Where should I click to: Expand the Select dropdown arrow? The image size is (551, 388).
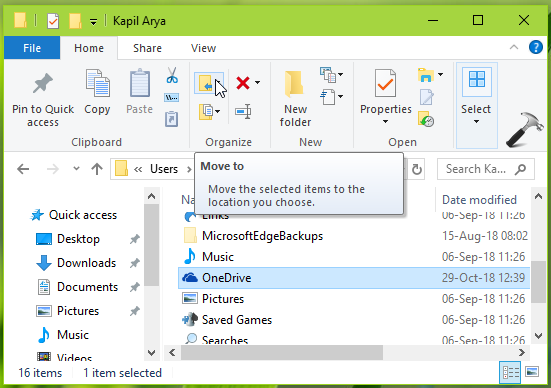click(x=476, y=122)
